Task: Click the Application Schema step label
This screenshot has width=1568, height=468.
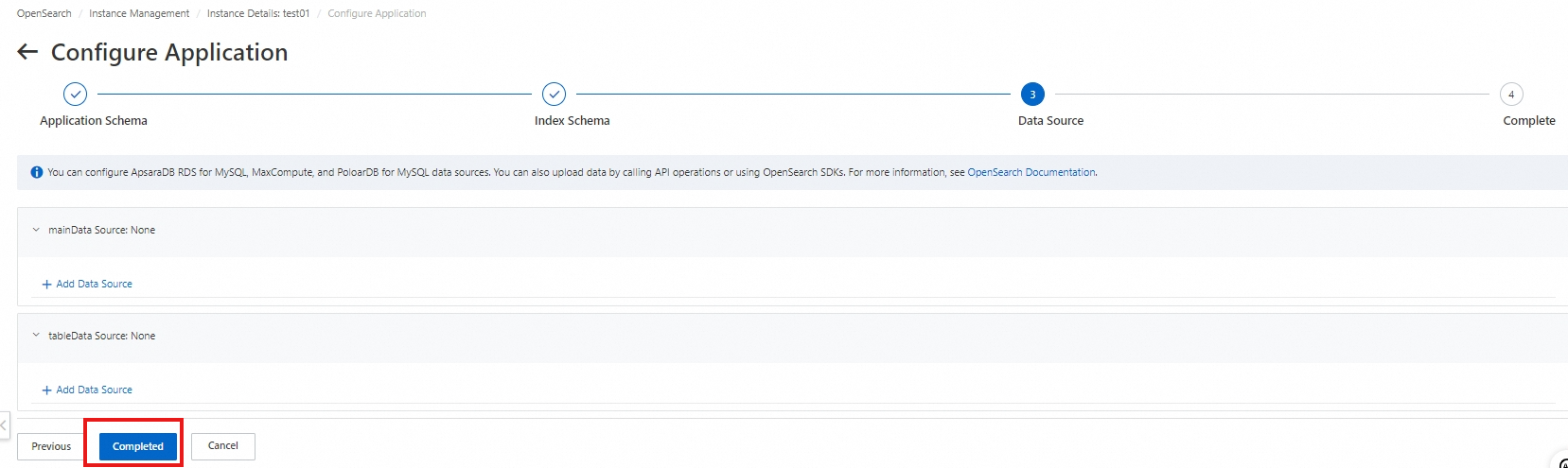Action: (x=94, y=120)
